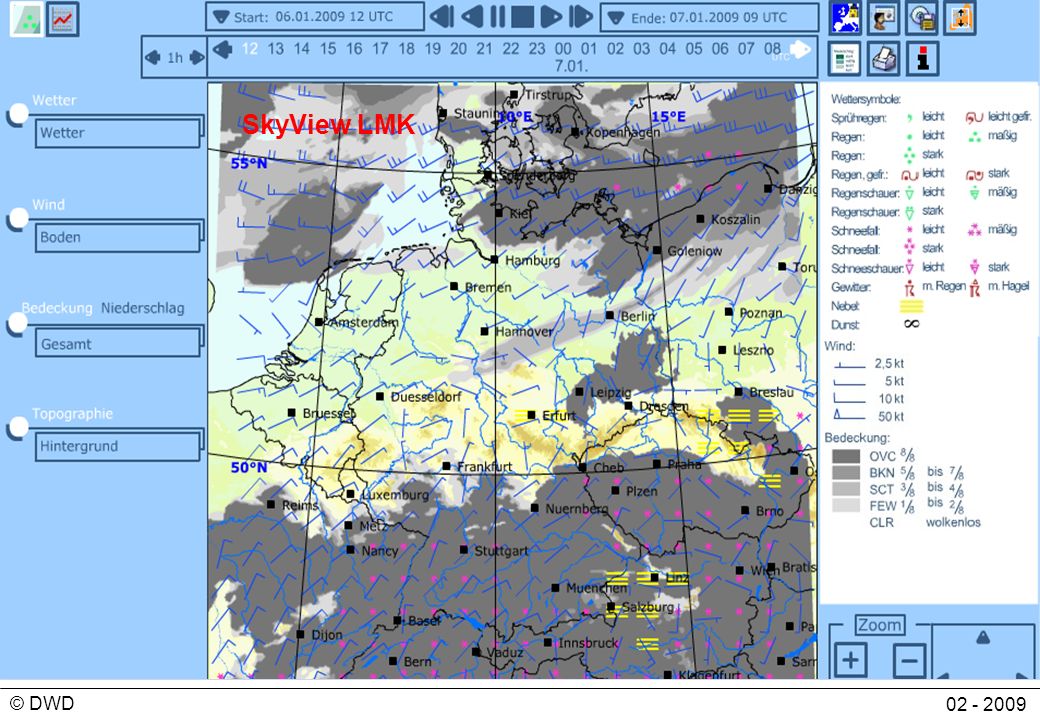Select hour 23 on the timeline

point(537,48)
